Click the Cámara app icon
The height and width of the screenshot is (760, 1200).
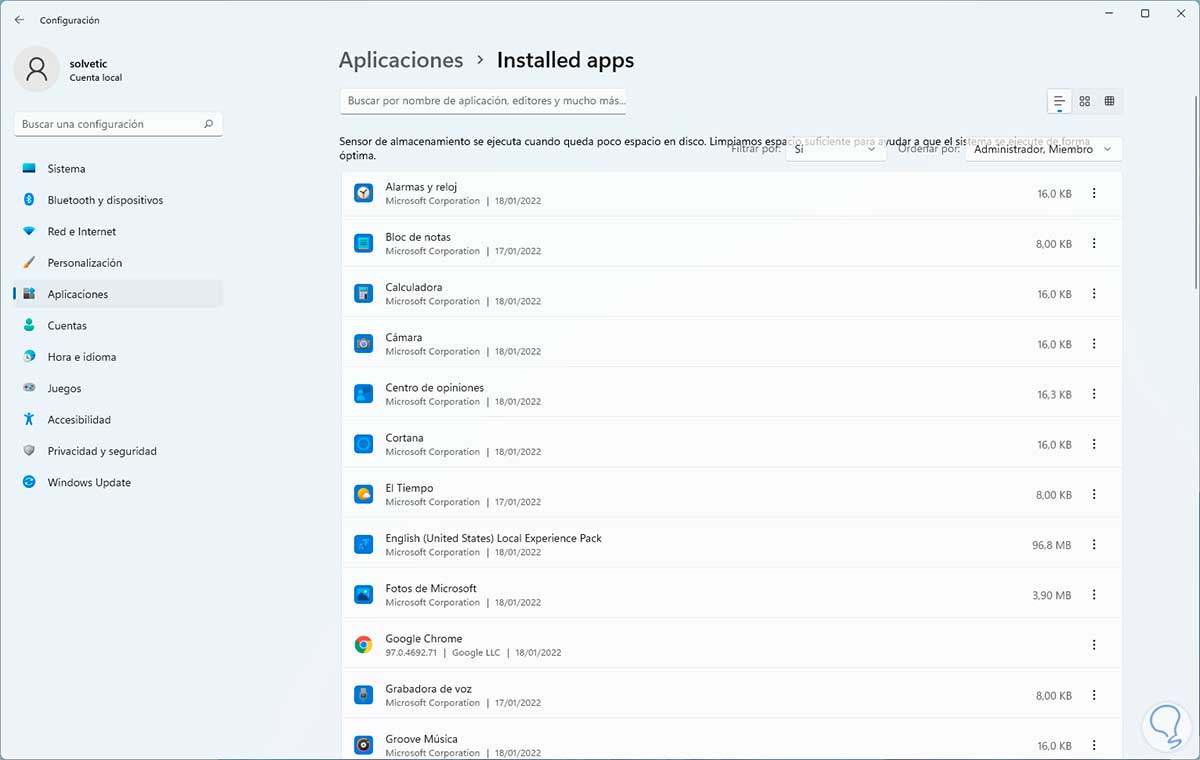pos(363,343)
